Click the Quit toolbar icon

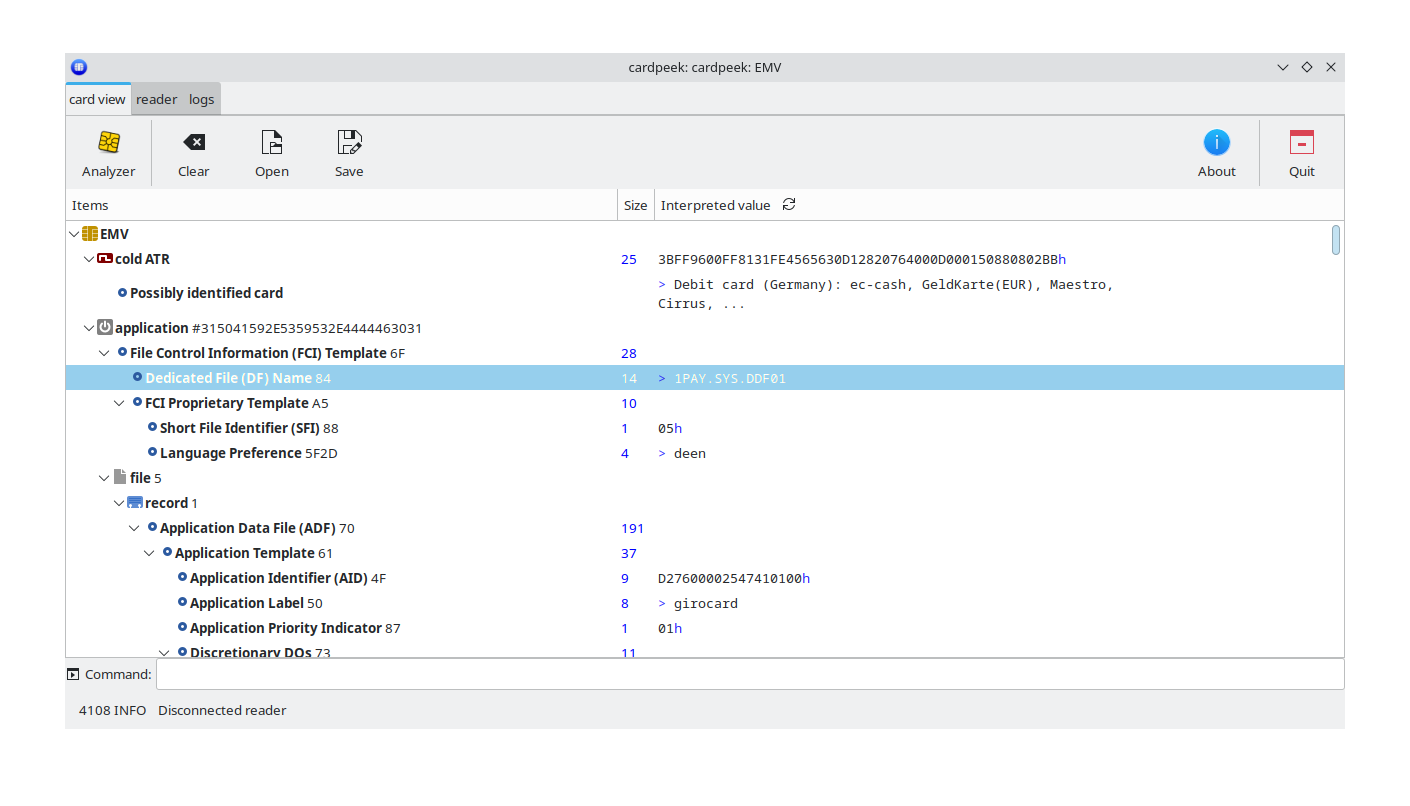pos(1301,142)
